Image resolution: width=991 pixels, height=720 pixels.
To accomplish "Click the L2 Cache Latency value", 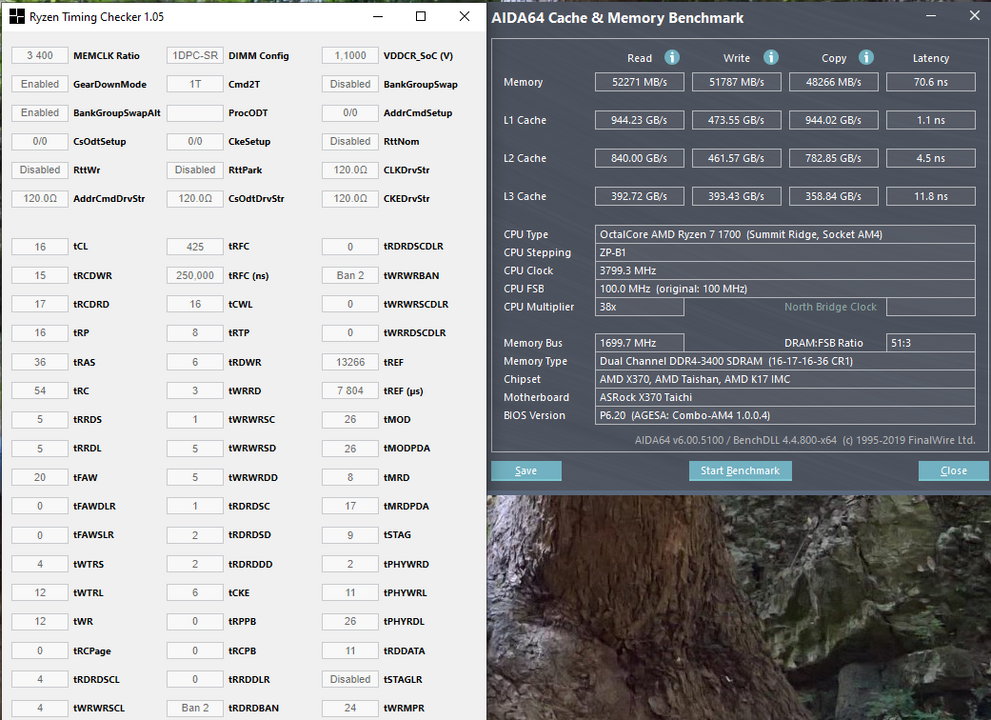I will click(930, 158).
